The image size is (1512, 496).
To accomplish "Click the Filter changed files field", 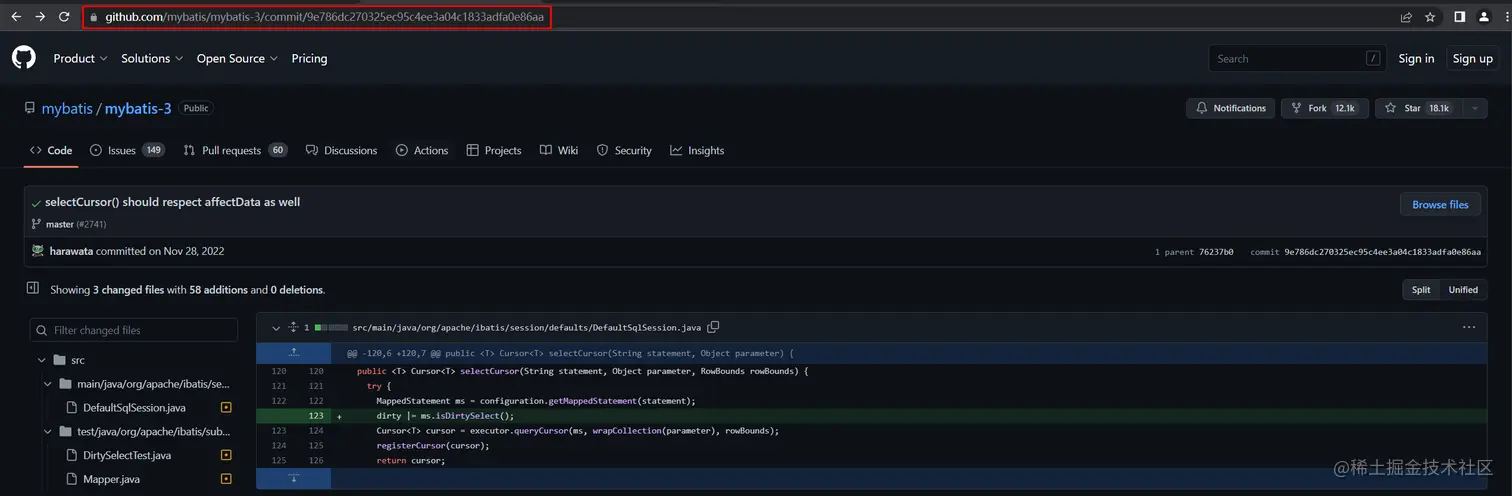I will (x=134, y=330).
